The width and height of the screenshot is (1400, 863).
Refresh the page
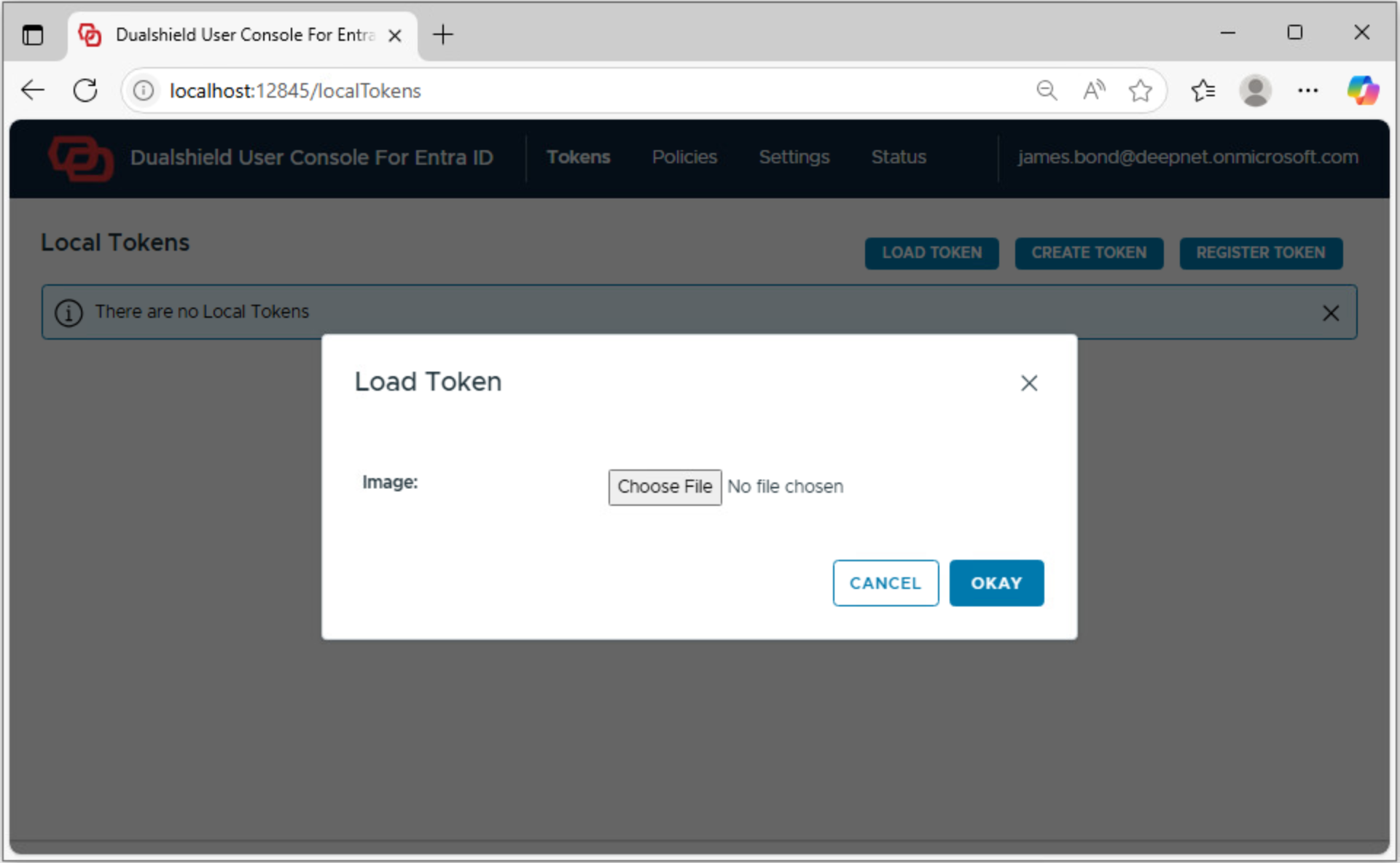pos(85,91)
